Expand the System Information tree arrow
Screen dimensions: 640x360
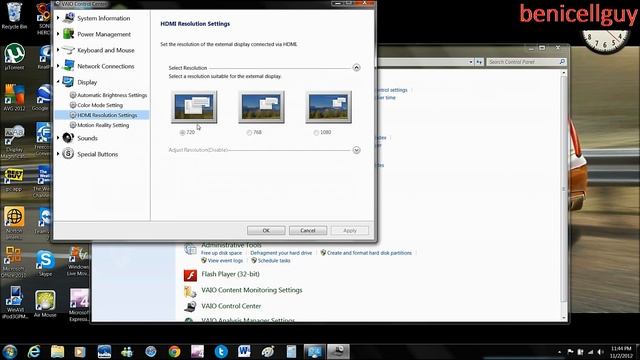(58, 18)
